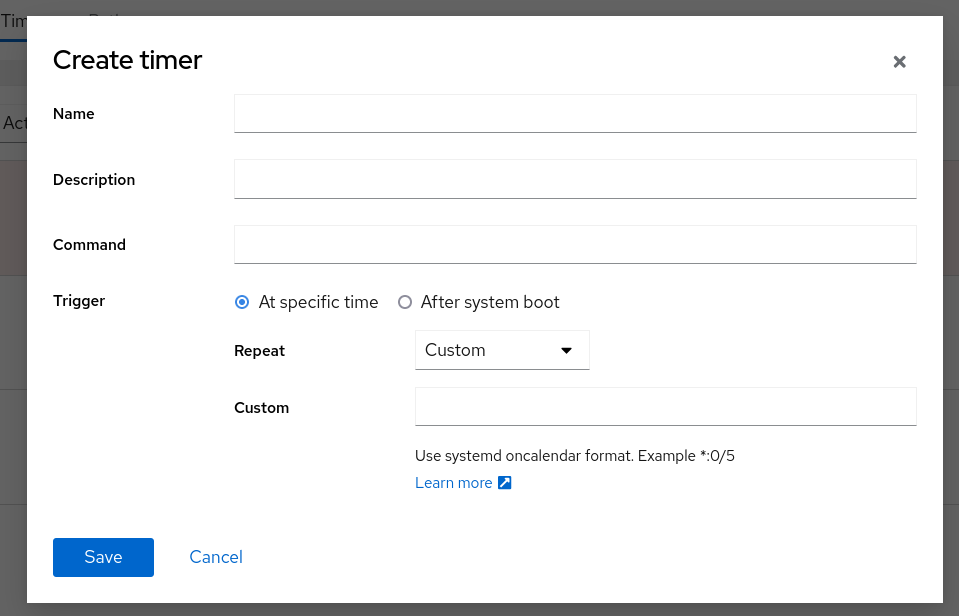Expand the Repeat dropdown arrow
The width and height of the screenshot is (959, 616).
point(566,351)
